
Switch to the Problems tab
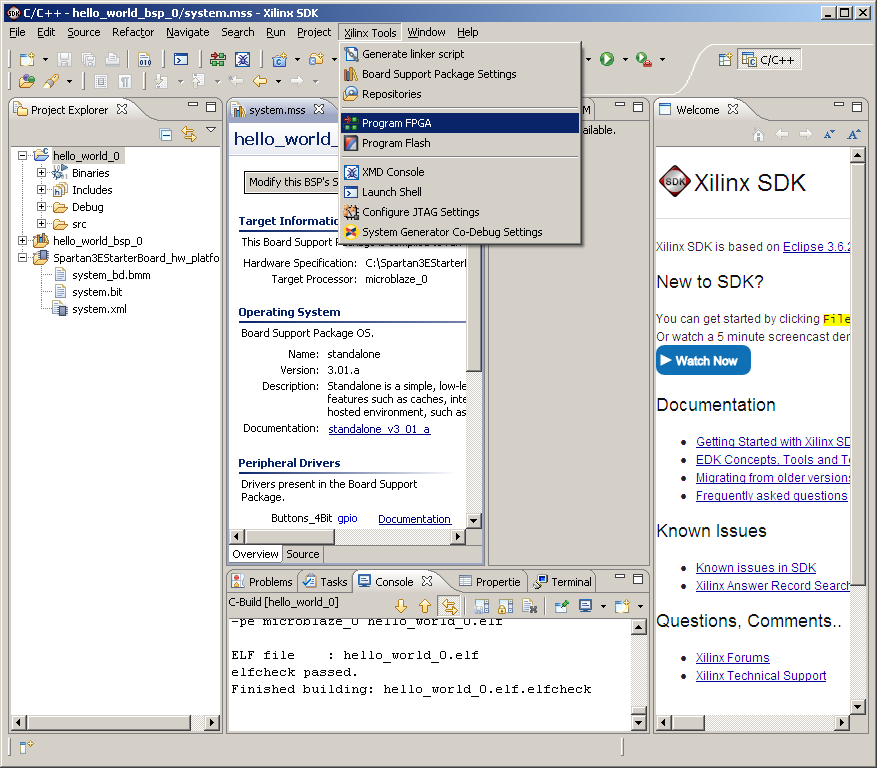[262, 582]
